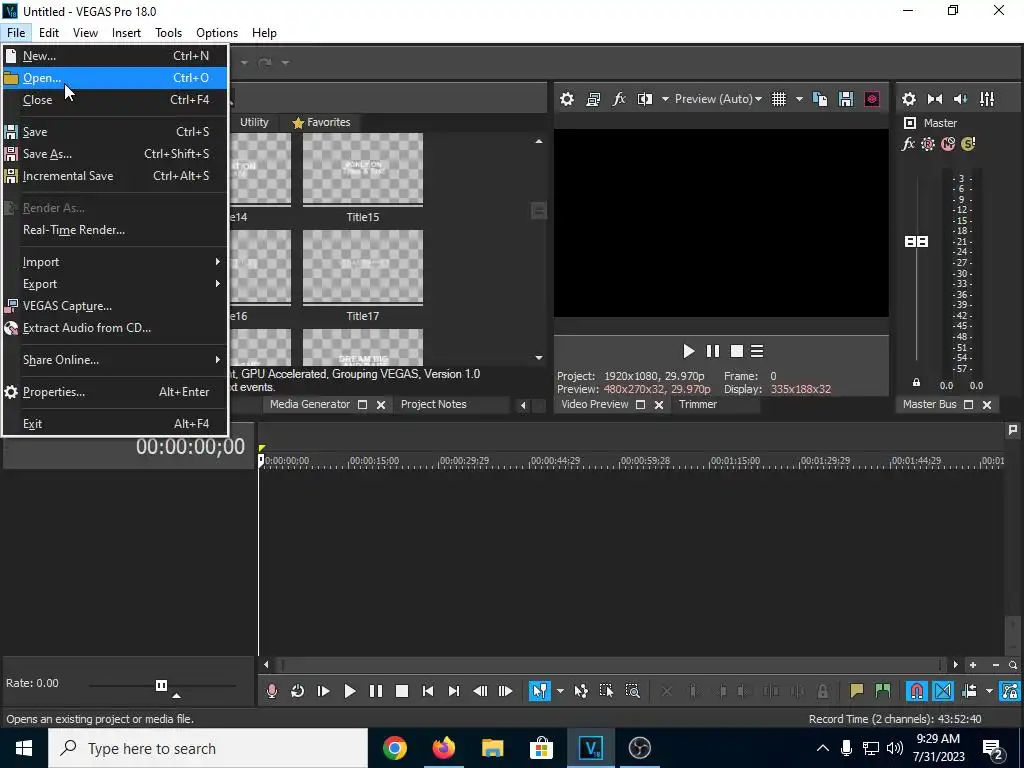Play in Video Preview window
This screenshot has width=1024, height=768.
[688, 351]
